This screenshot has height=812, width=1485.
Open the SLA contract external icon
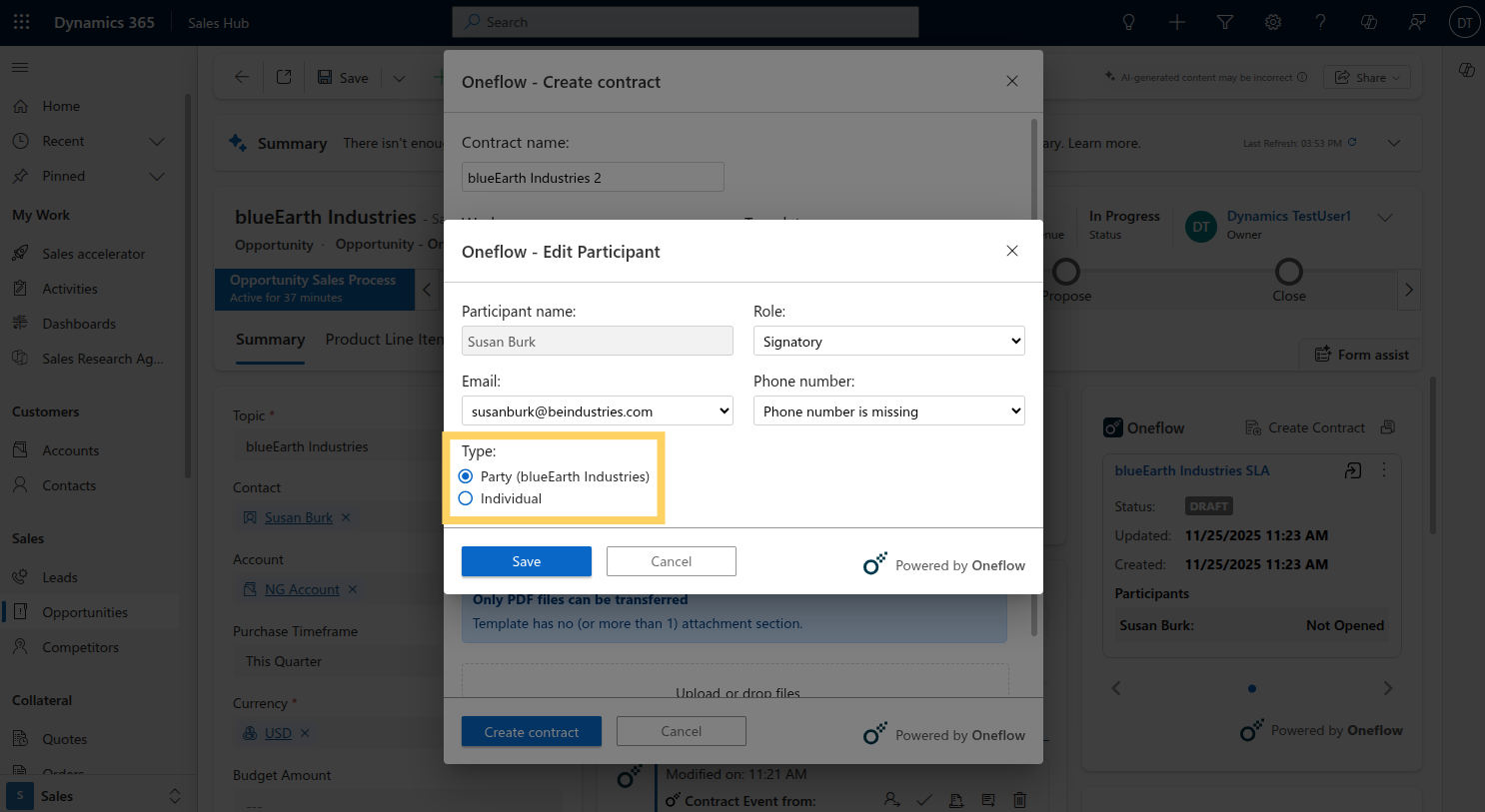click(x=1353, y=470)
